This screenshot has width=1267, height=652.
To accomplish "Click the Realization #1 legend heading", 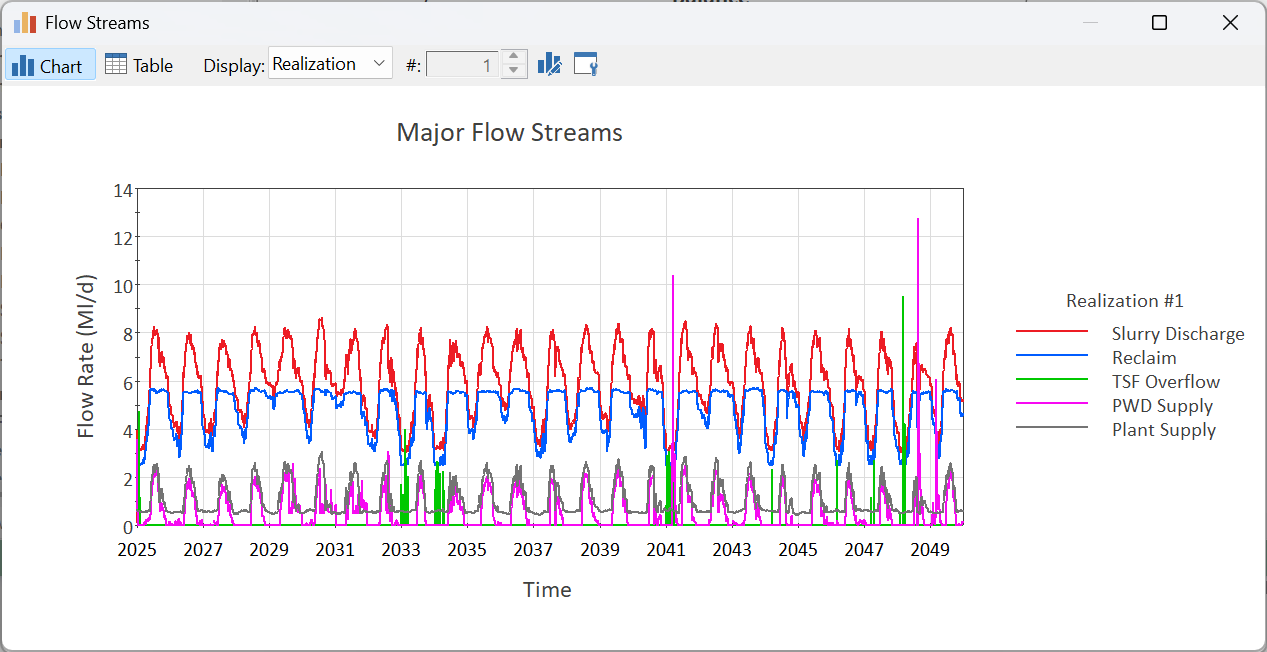I will pos(1125,300).
